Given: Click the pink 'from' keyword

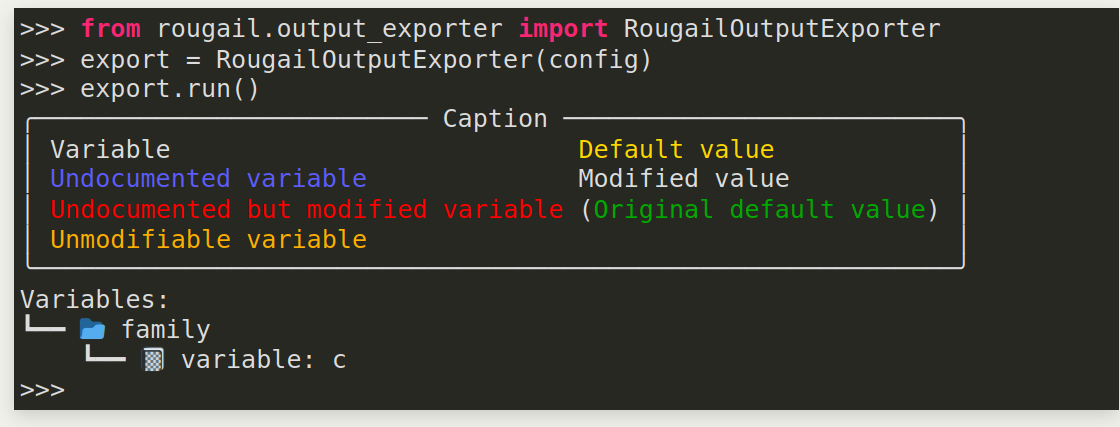Looking at the screenshot, I should tap(110, 29).
